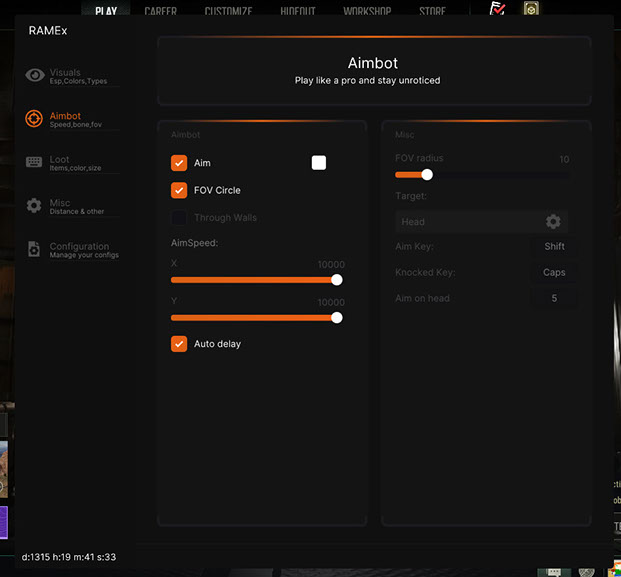Uncheck the Auto delay checkbox
This screenshot has width=621, height=577.
179,344
